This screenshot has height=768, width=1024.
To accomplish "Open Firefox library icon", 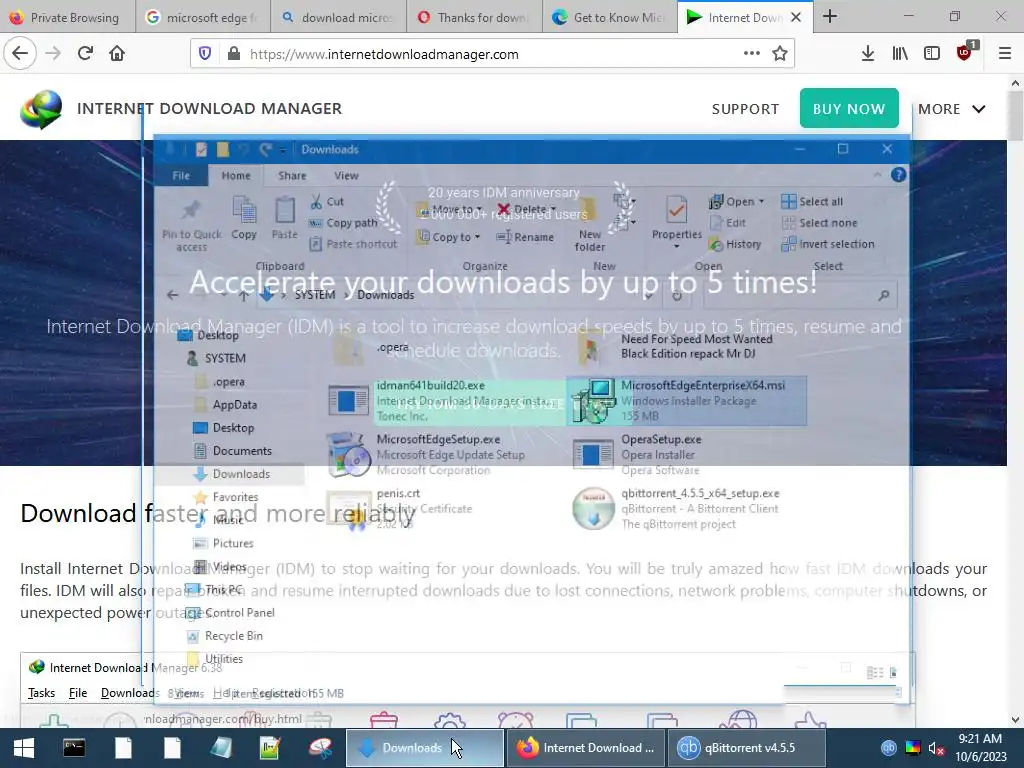I will click(x=900, y=54).
